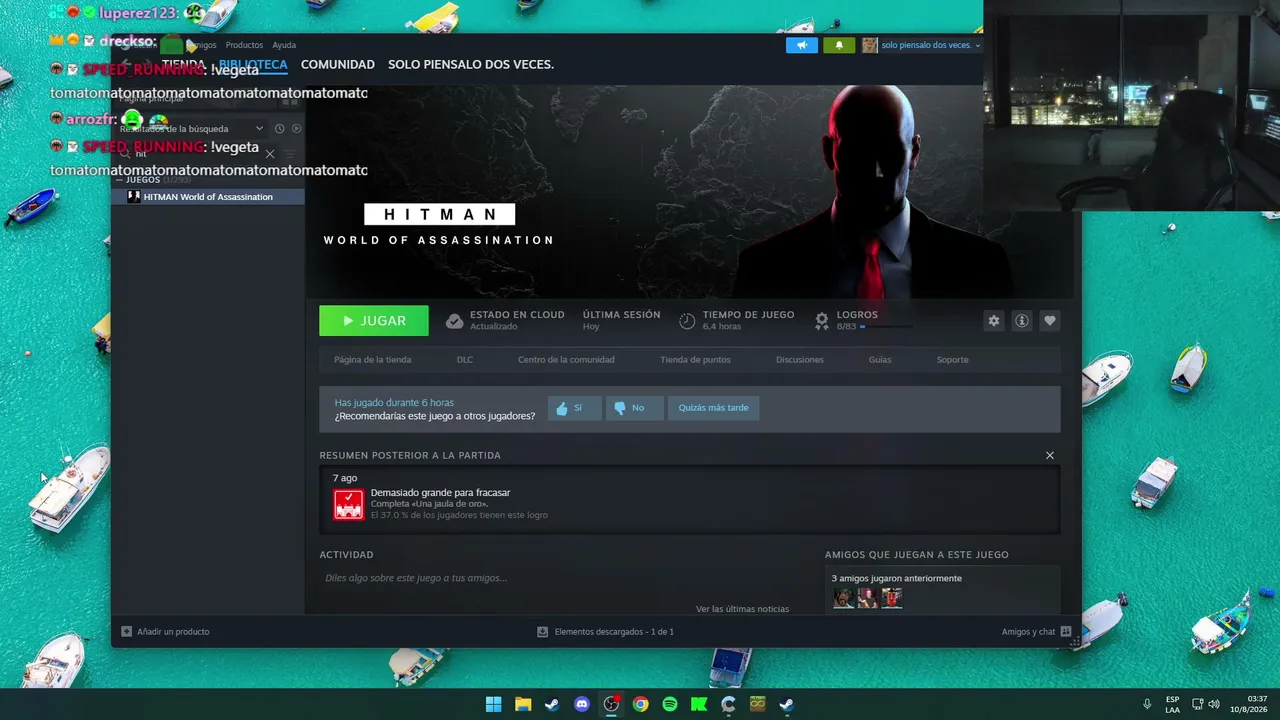The image size is (1280, 720).
Task: Click the ESP LAA language indicator
Action: tap(1173, 704)
